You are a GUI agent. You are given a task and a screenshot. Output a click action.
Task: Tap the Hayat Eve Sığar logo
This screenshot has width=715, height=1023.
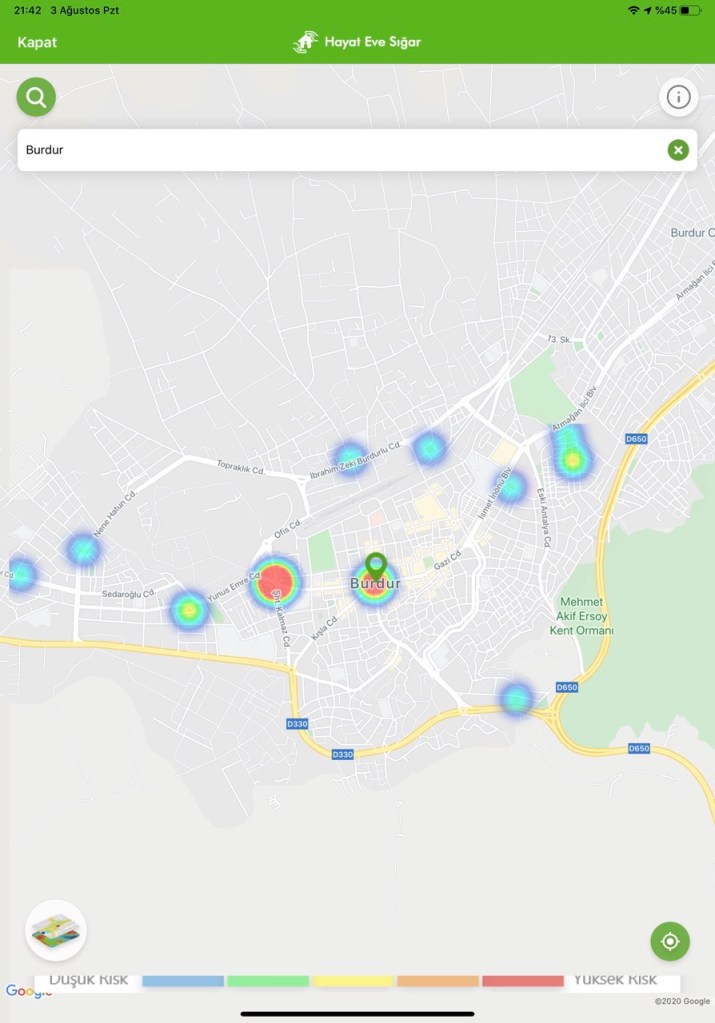(357, 42)
